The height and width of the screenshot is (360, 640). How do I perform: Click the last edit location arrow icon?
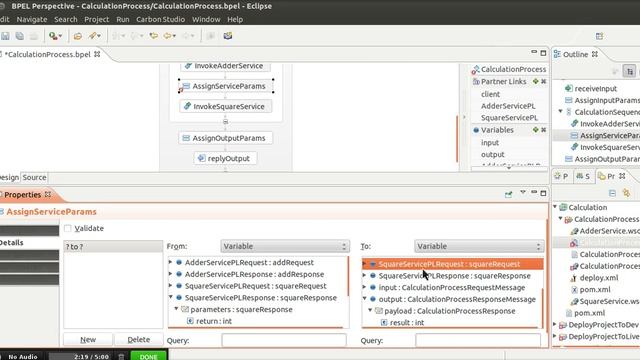pos(153,36)
